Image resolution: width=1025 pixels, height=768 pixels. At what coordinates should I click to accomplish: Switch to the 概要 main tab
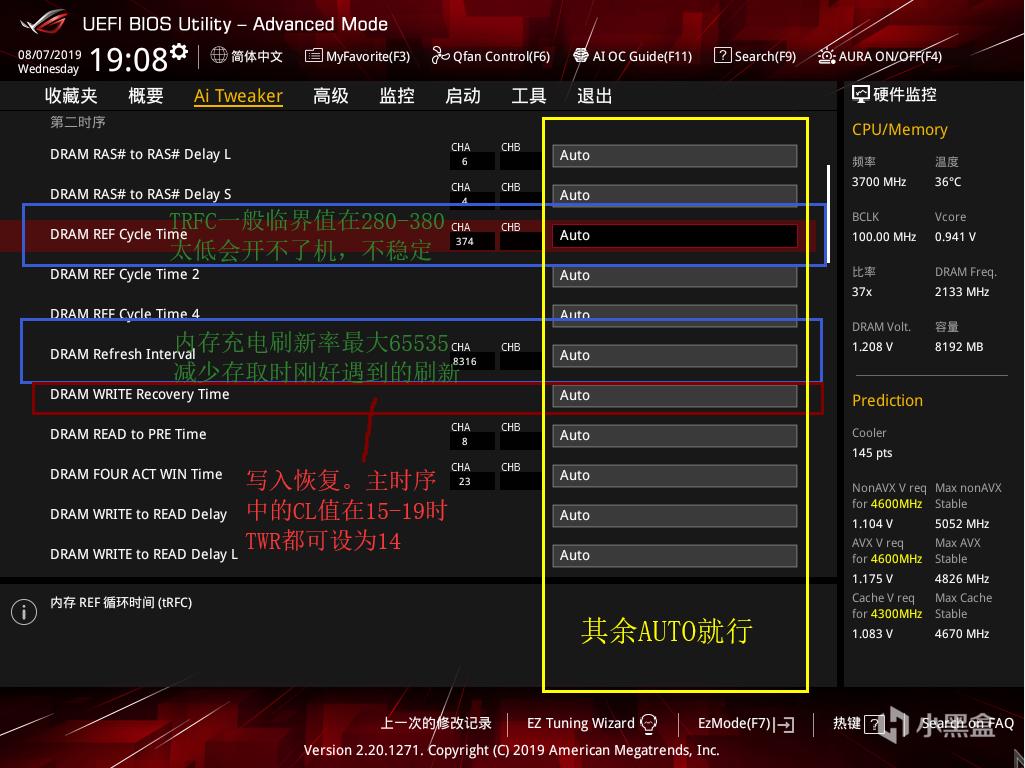146,96
